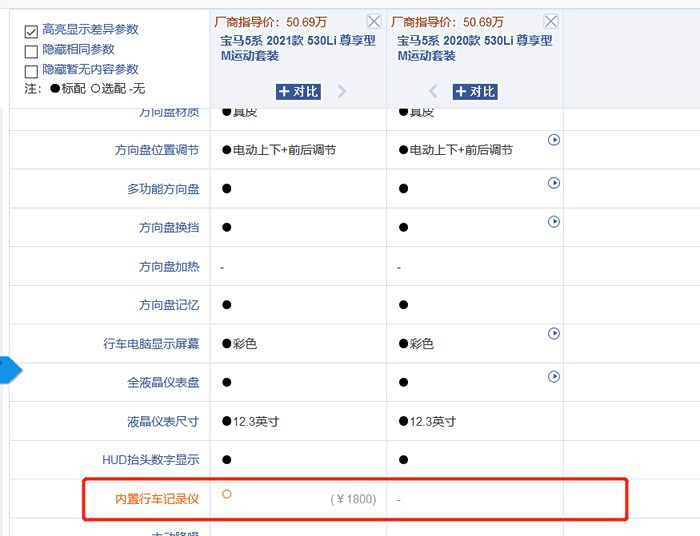Play video for 多功能方向盘 feature
The width and height of the screenshot is (700, 536).
click(x=554, y=183)
